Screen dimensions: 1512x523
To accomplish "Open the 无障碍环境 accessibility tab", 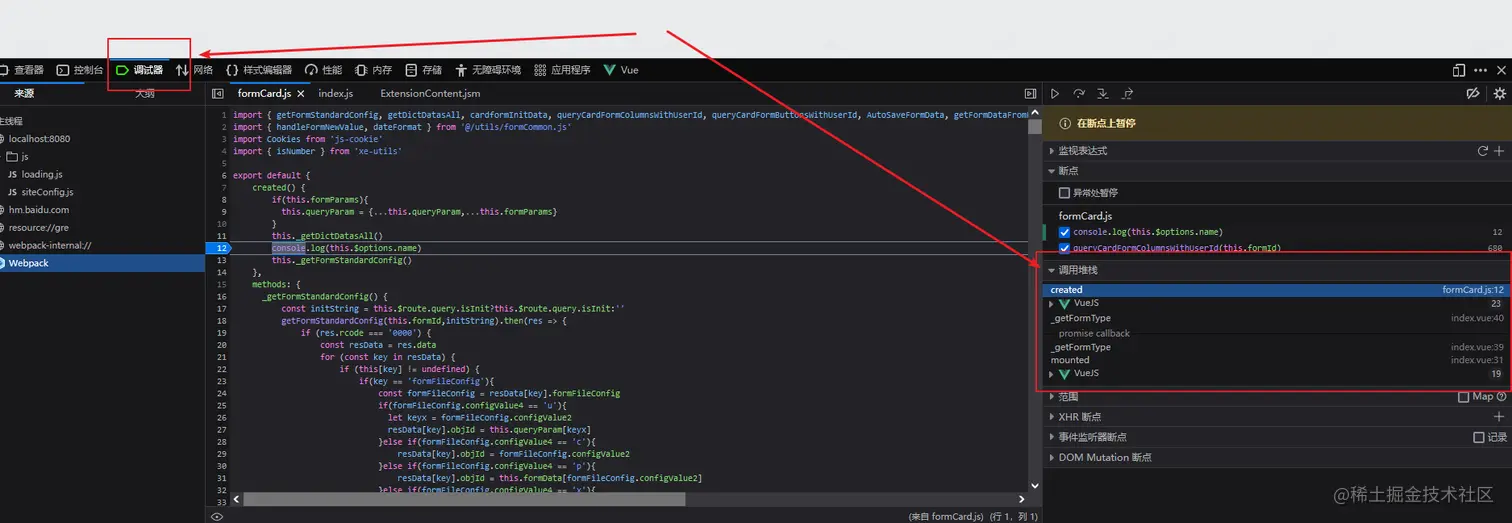I will [x=488, y=70].
